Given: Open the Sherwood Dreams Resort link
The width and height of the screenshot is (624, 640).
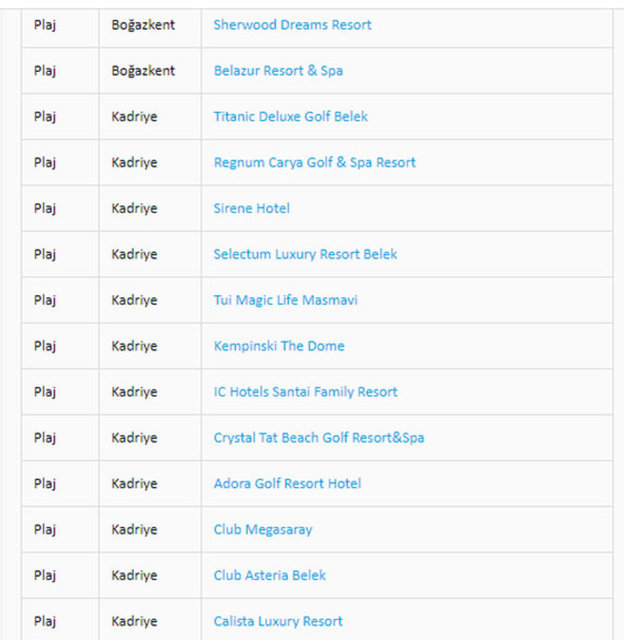Looking at the screenshot, I should pos(292,25).
